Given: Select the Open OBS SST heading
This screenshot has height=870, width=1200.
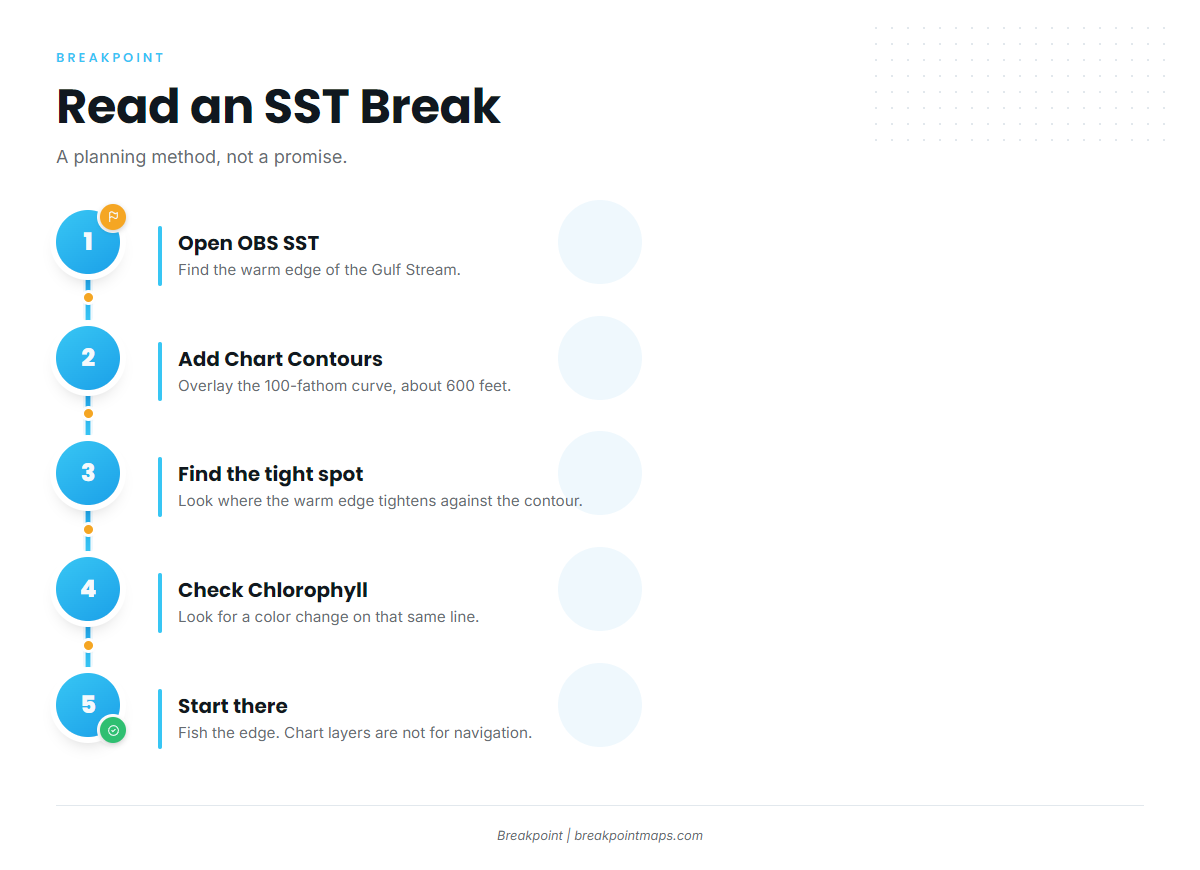Looking at the screenshot, I should 249,243.
